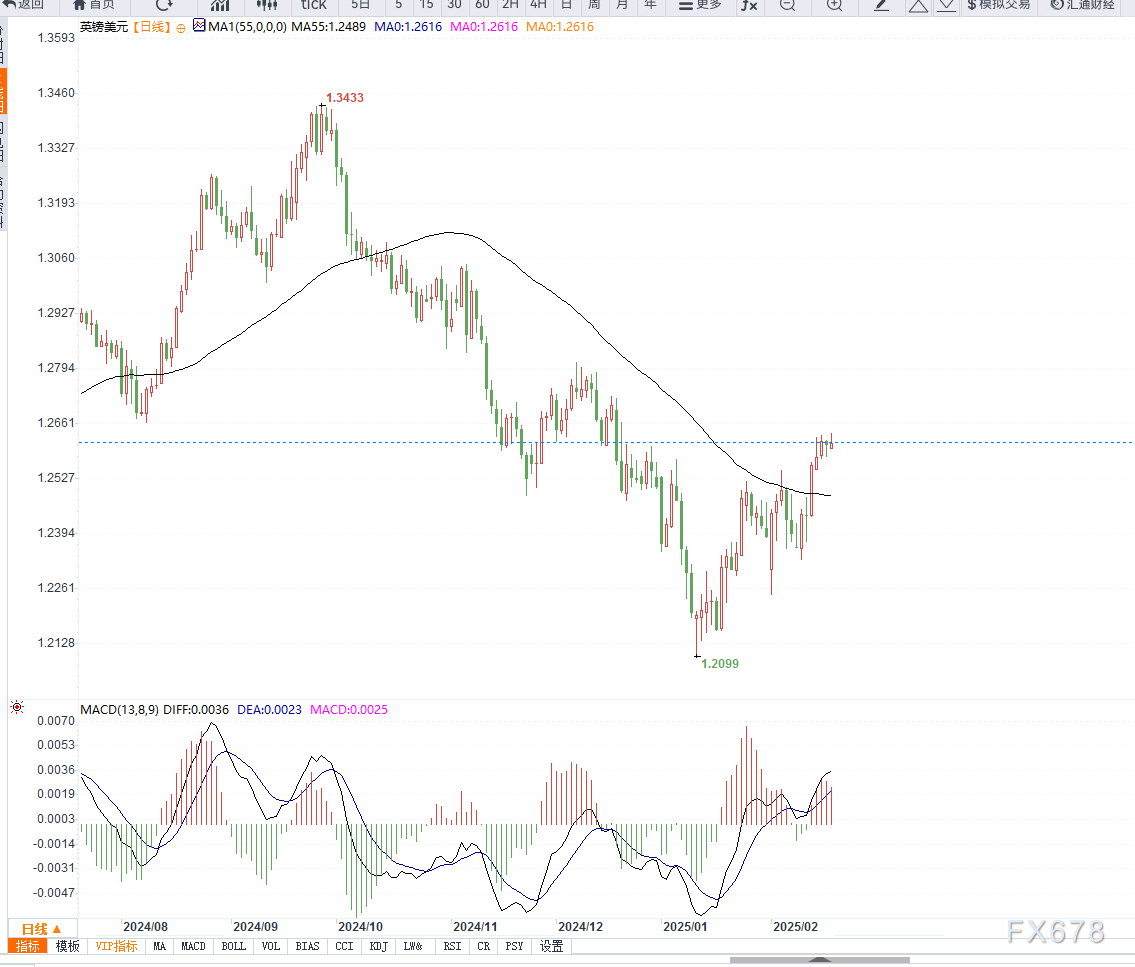Open the fx formula tool
1135x967 pixels.
pos(749,5)
